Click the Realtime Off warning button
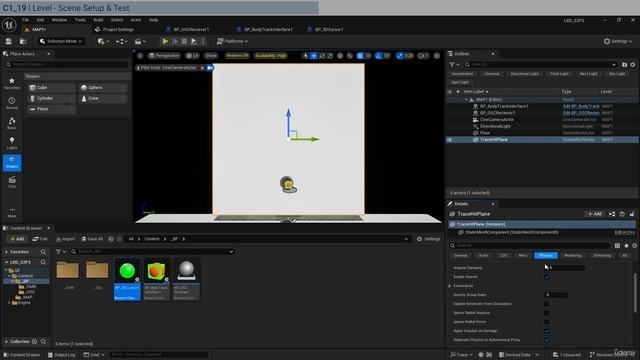 (237, 56)
